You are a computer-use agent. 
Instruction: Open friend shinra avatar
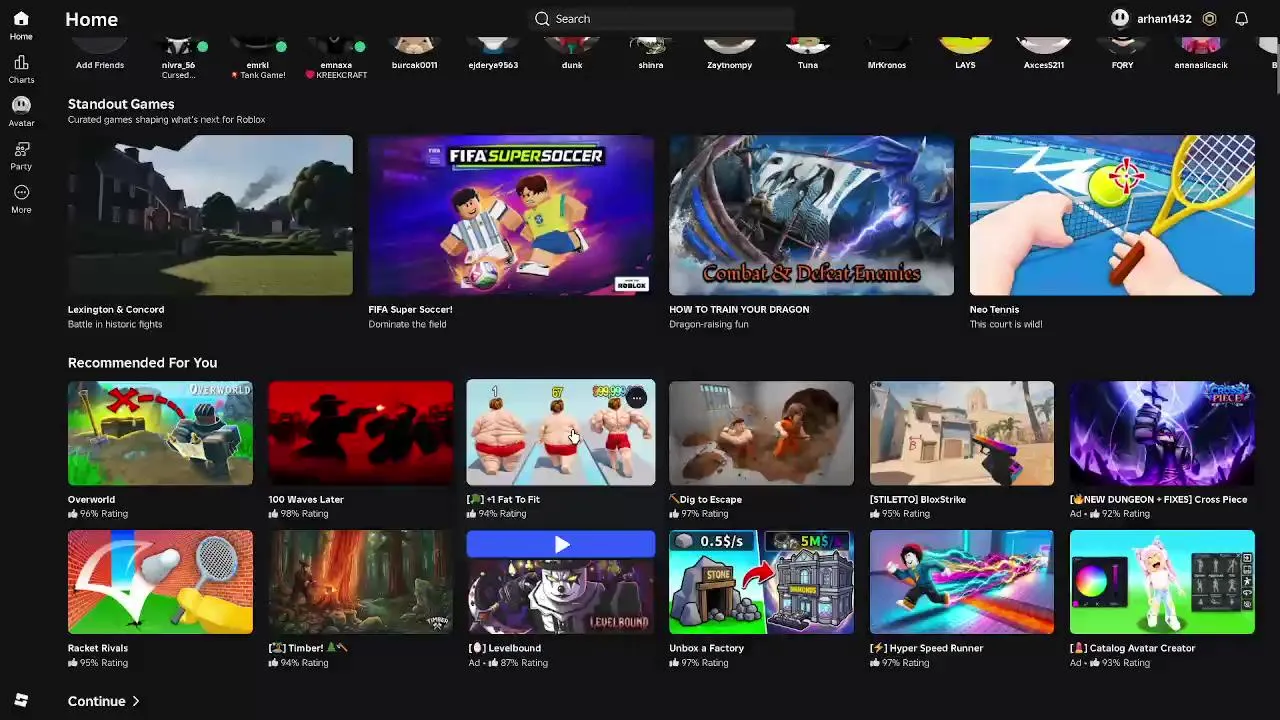tap(651, 47)
